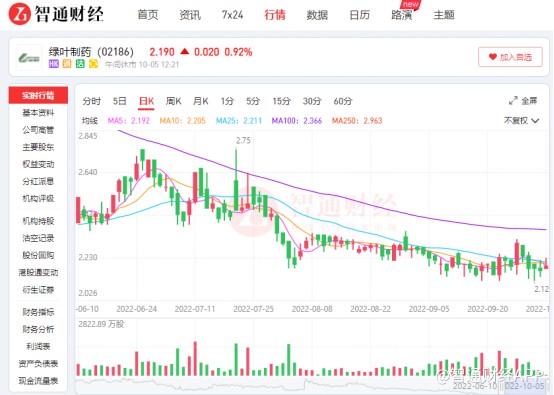Click the 2822.89 万股 volume label
Screen dimensions: 554x395
tap(101, 324)
